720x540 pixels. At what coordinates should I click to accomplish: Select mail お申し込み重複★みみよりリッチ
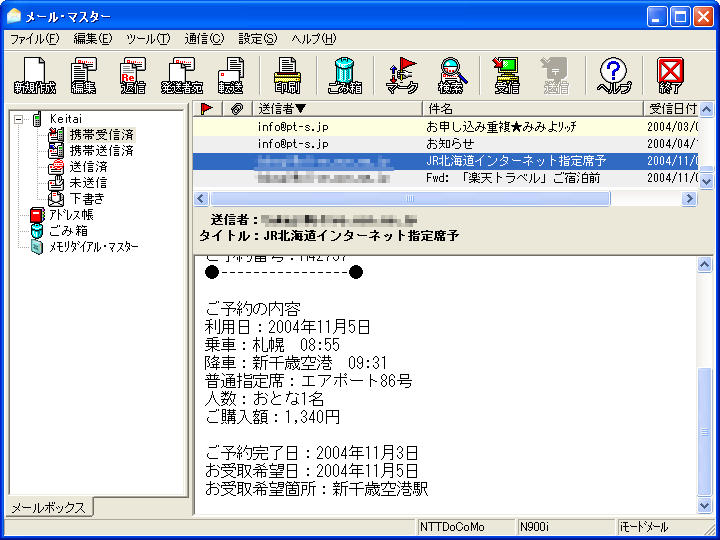click(445, 127)
